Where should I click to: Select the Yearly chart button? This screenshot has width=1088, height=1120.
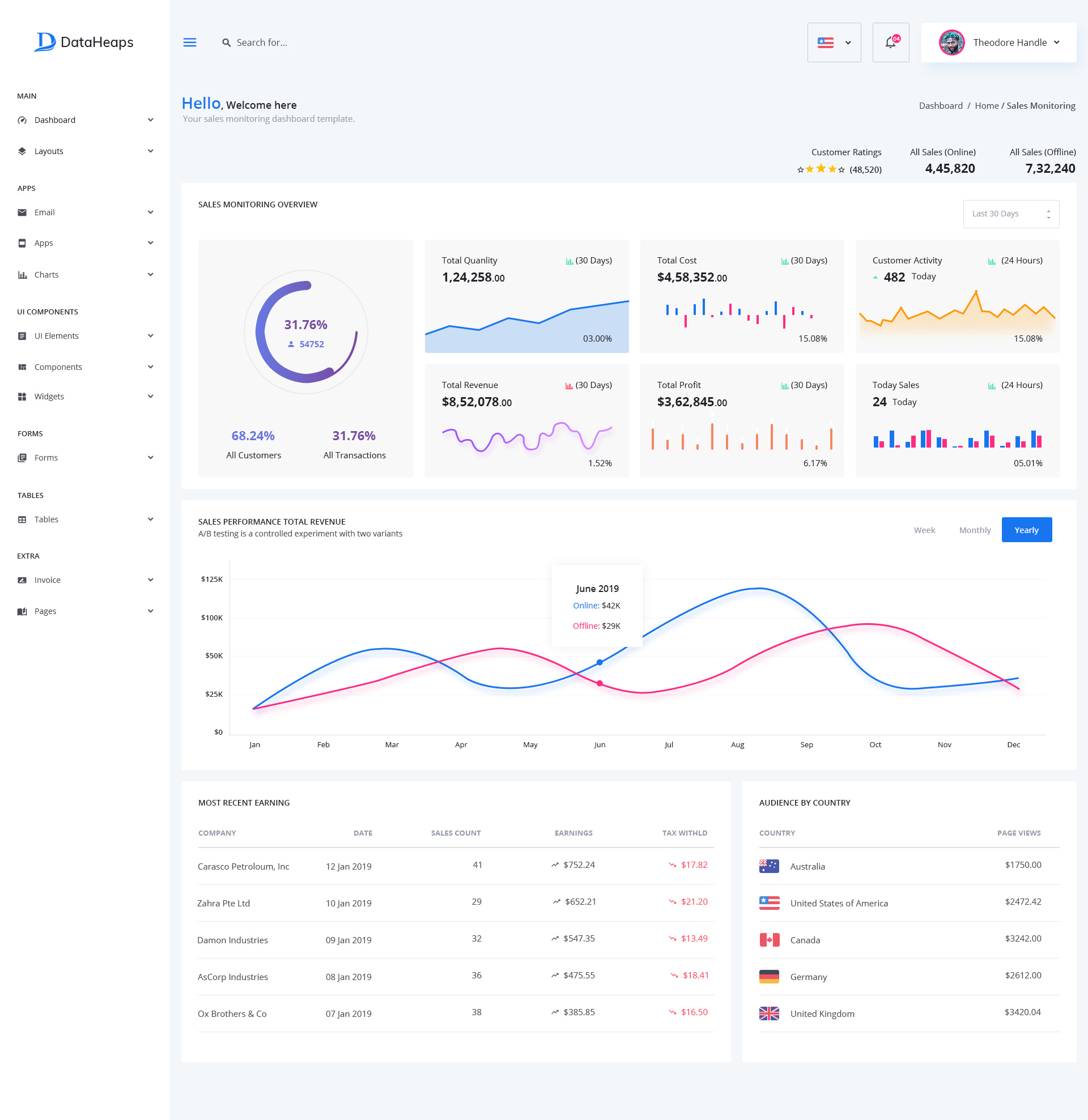(1026, 530)
